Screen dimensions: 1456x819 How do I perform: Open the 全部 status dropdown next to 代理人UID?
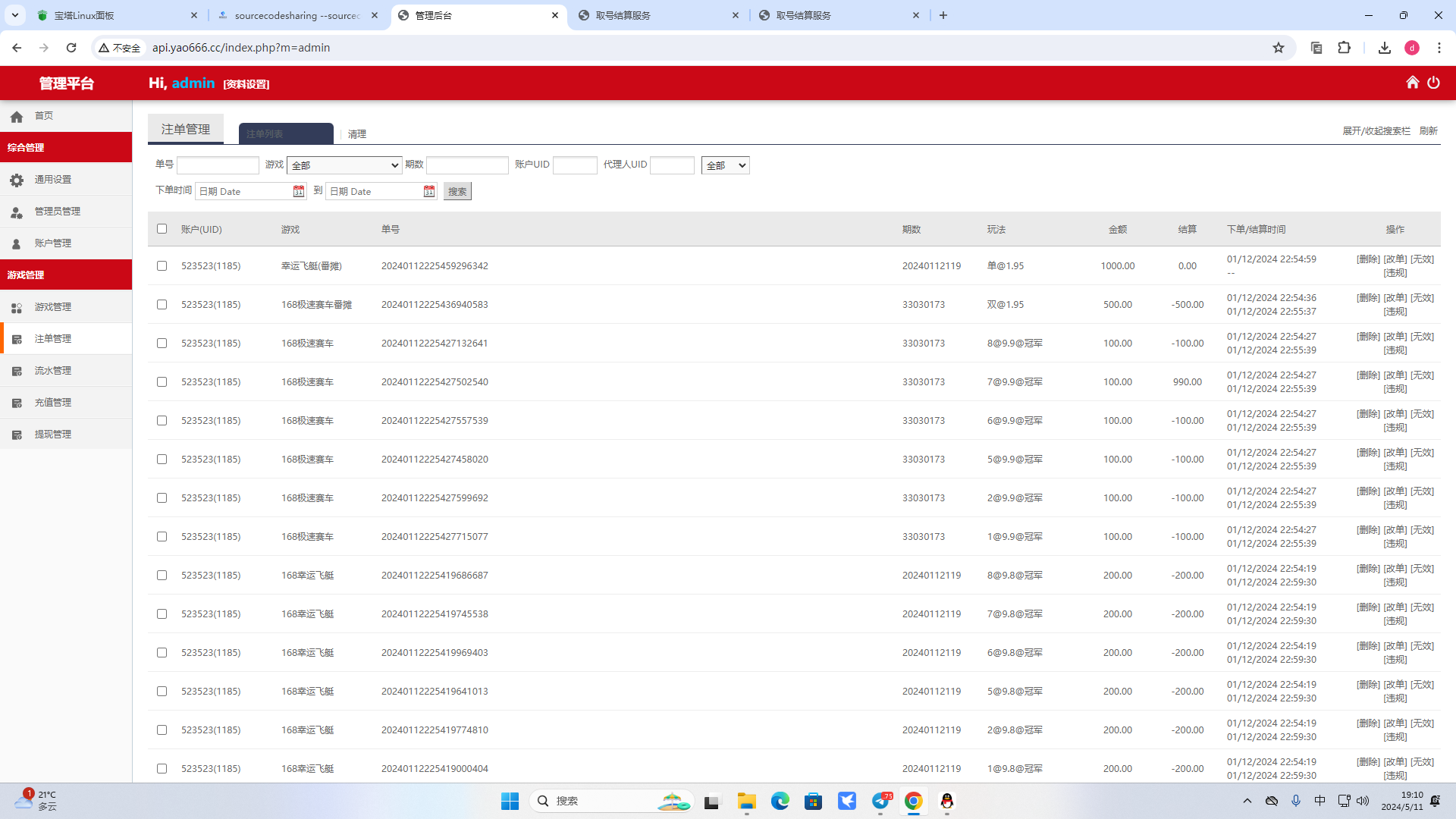pyautogui.click(x=725, y=165)
